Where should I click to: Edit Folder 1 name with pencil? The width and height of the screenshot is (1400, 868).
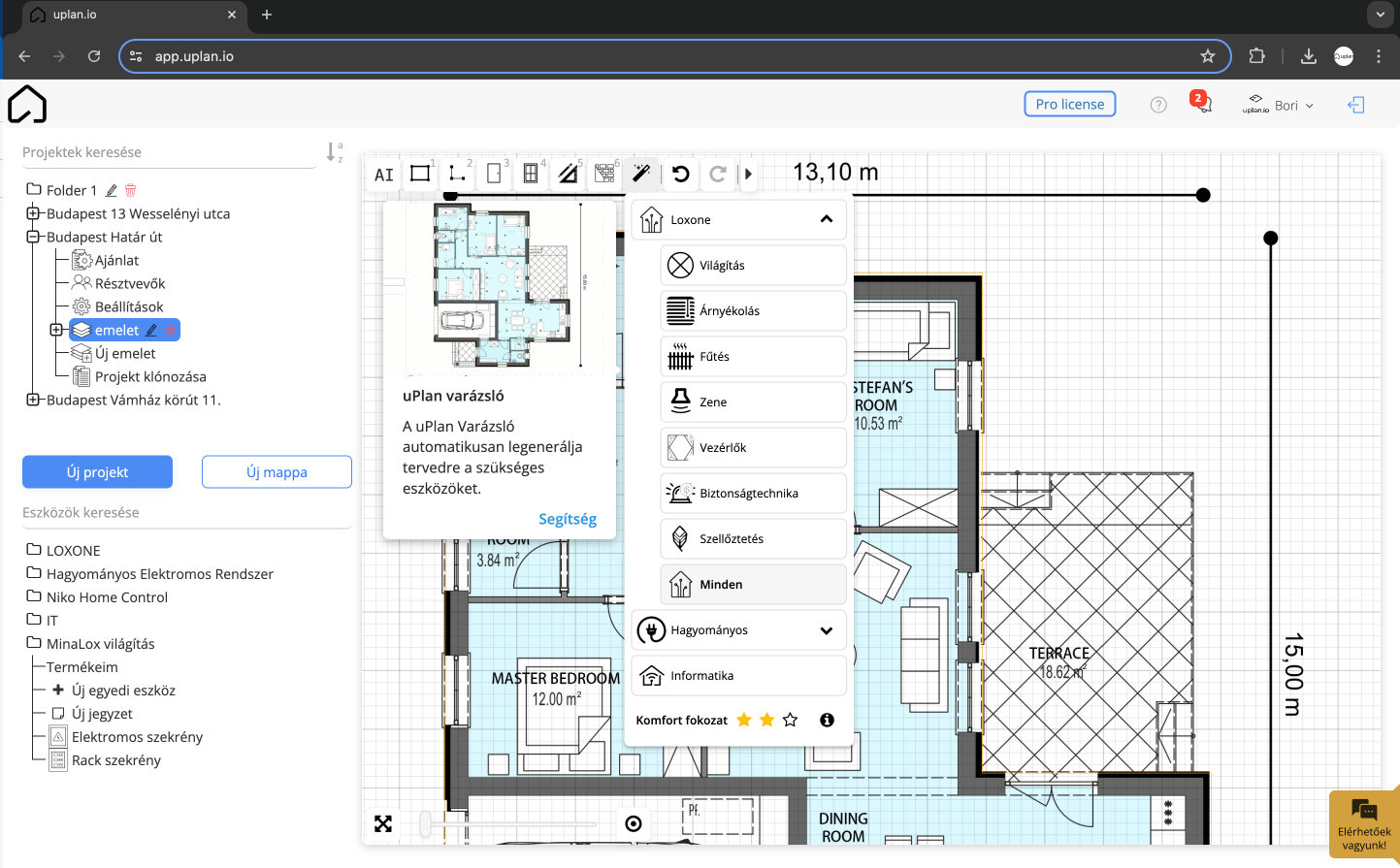click(x=112, y=190)
